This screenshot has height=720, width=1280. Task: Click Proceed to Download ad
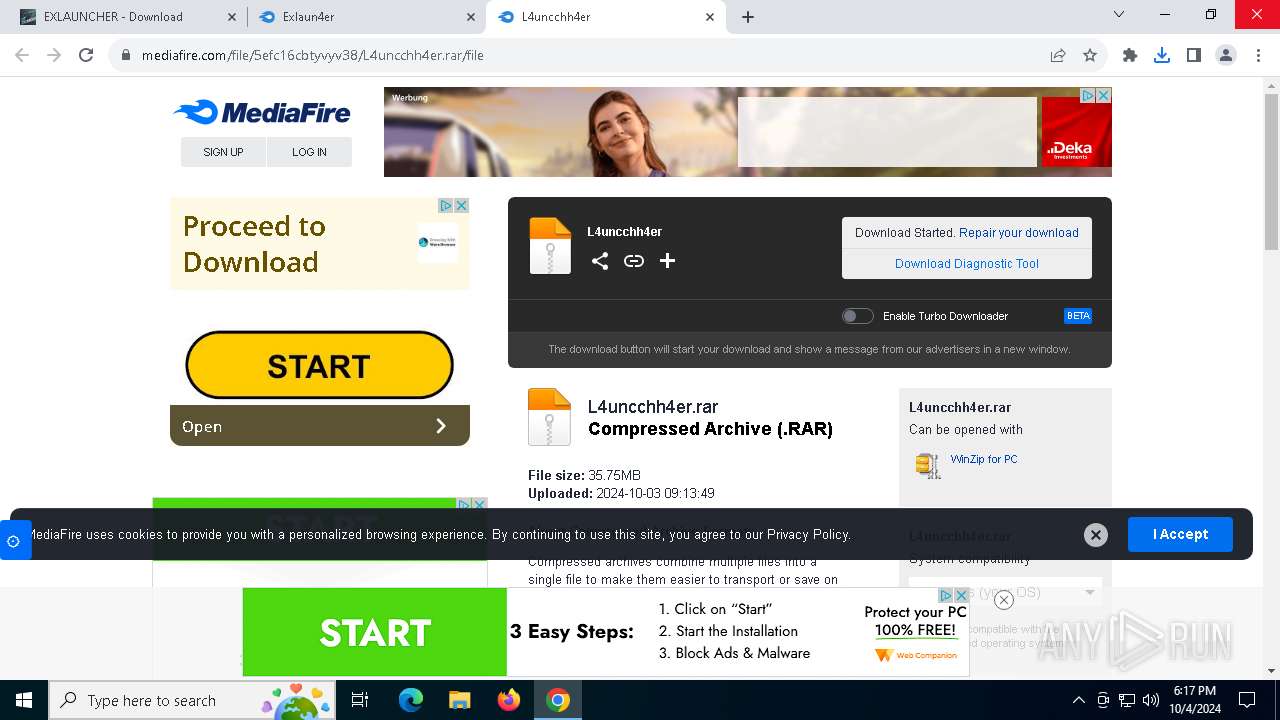[x=320, y=244]
